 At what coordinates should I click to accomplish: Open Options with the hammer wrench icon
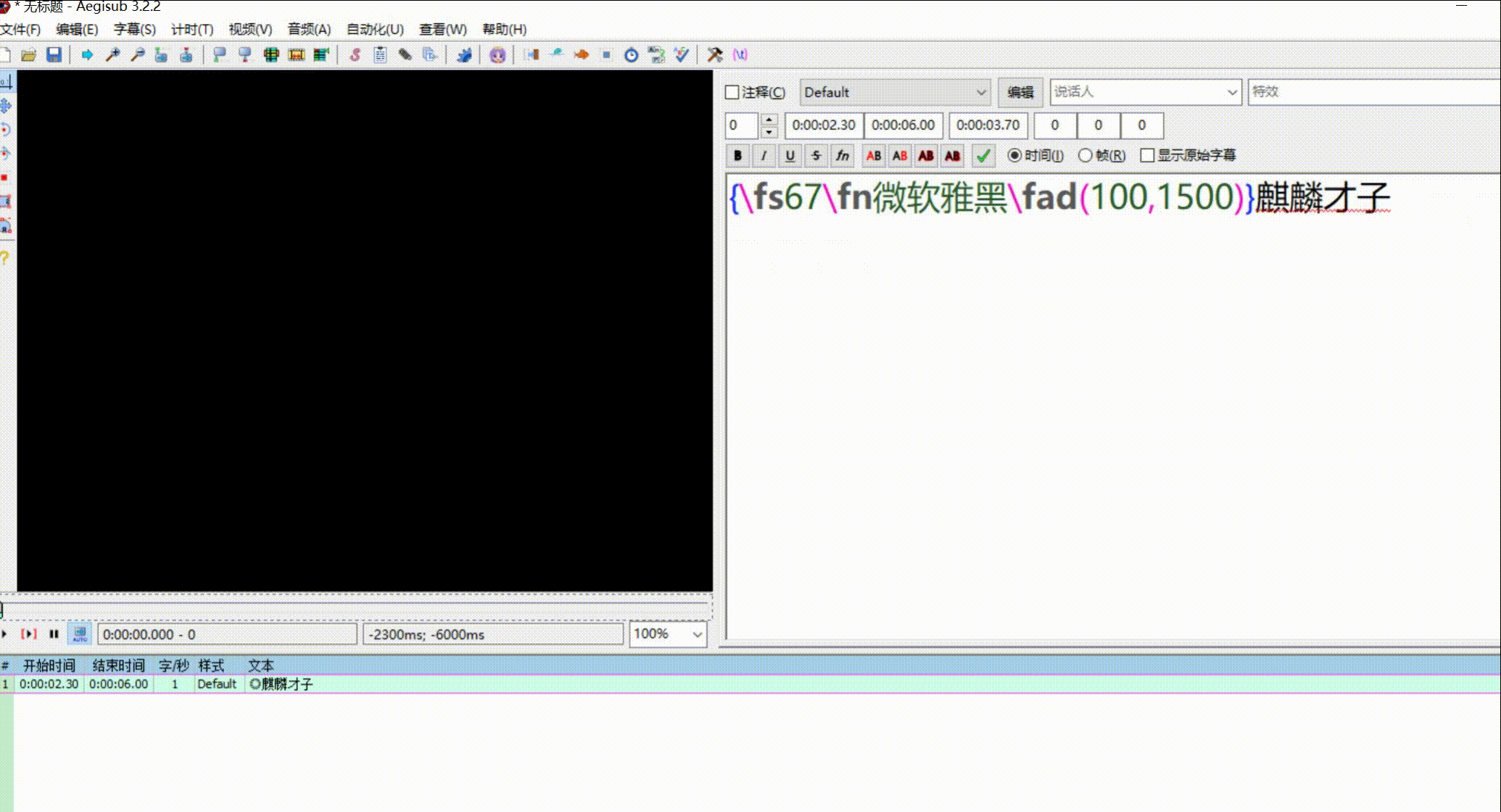click(715, 55)
